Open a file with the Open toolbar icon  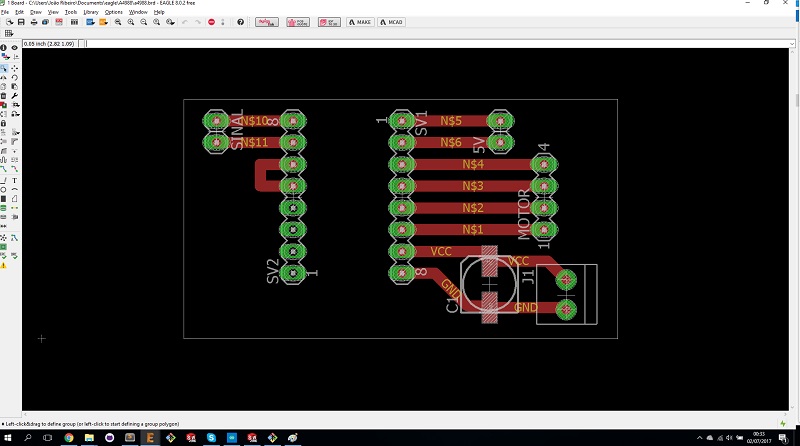coord(9,22)
